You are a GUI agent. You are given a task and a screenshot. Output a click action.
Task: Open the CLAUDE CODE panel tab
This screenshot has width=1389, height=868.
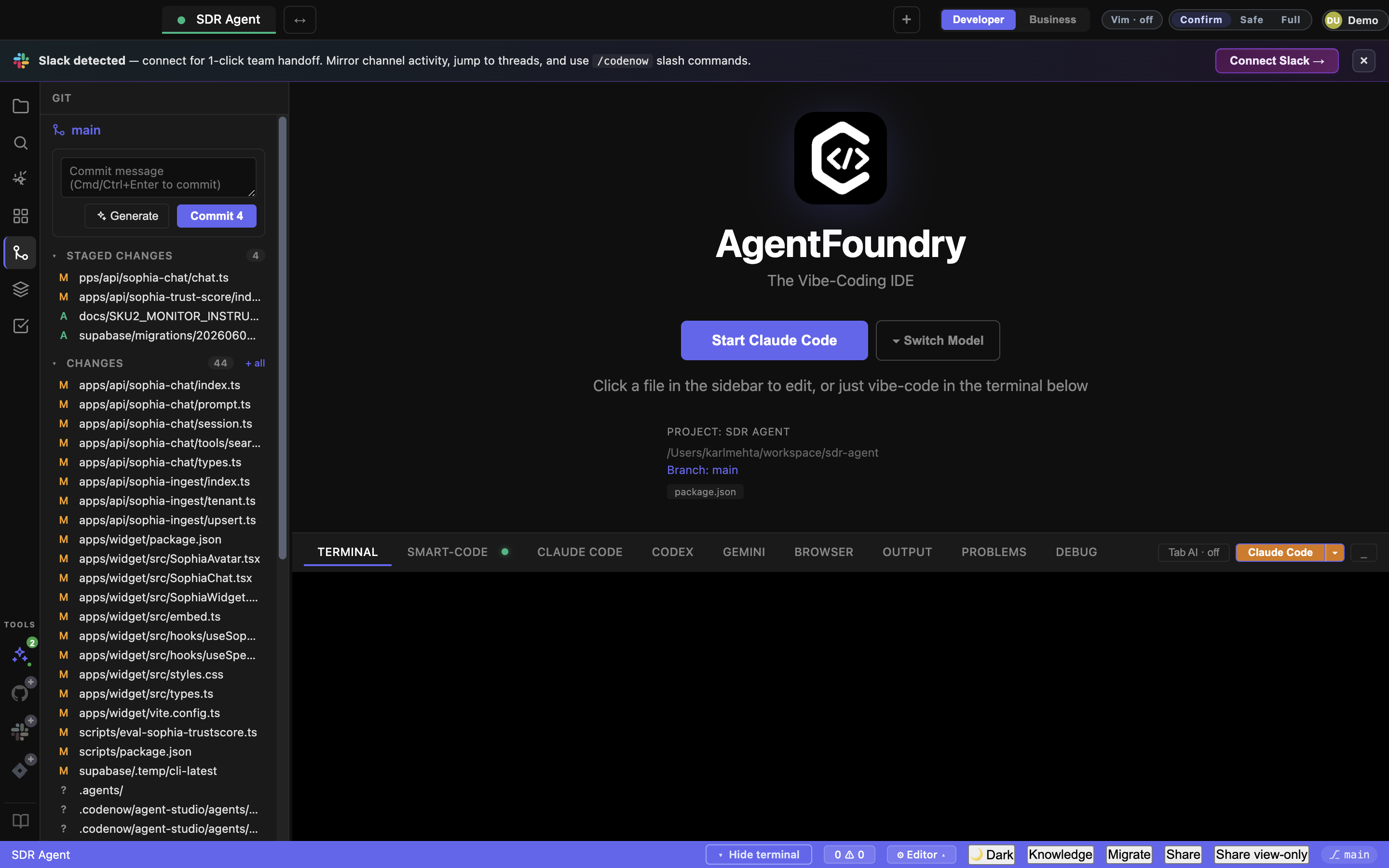[580, 552]
